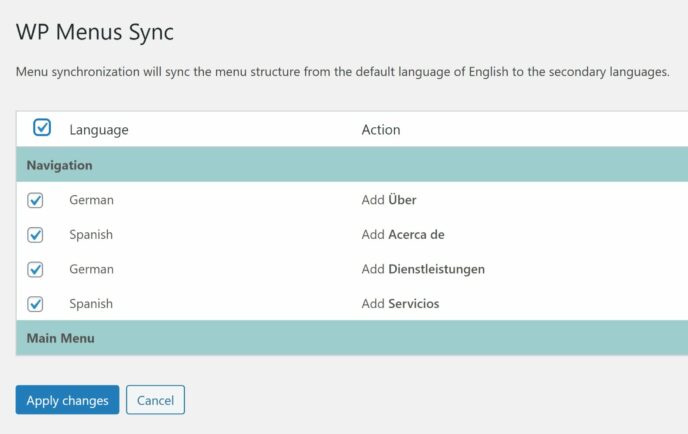The image size is (688, 434).
Task: Click the Add Servicios action text
Action: [400, 304]
